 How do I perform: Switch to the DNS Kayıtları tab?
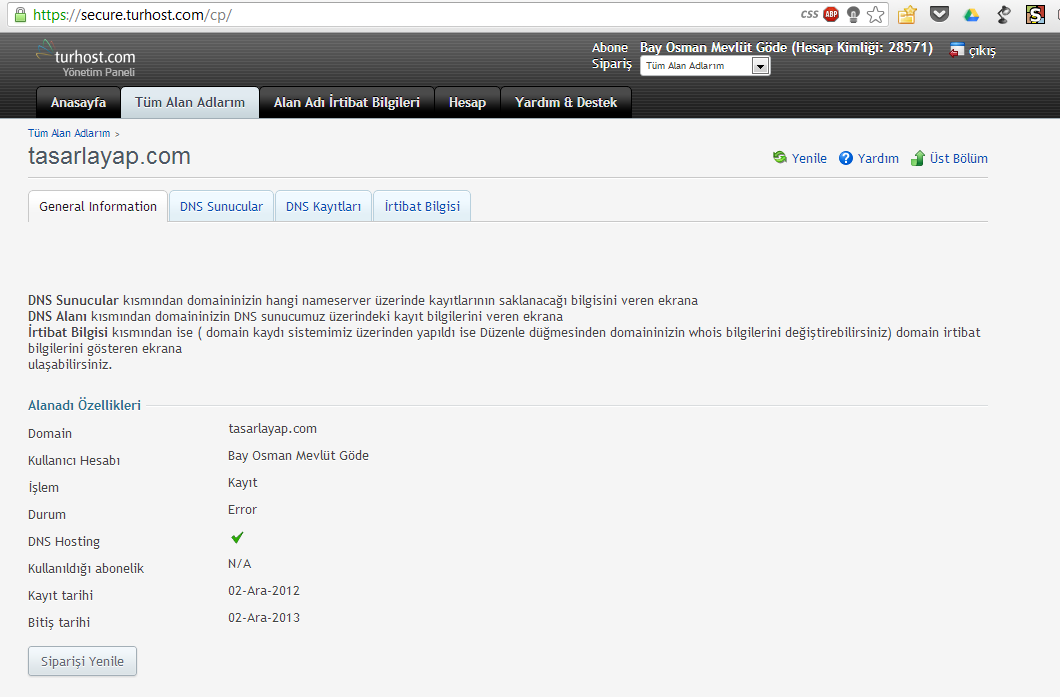coord(323,206)
